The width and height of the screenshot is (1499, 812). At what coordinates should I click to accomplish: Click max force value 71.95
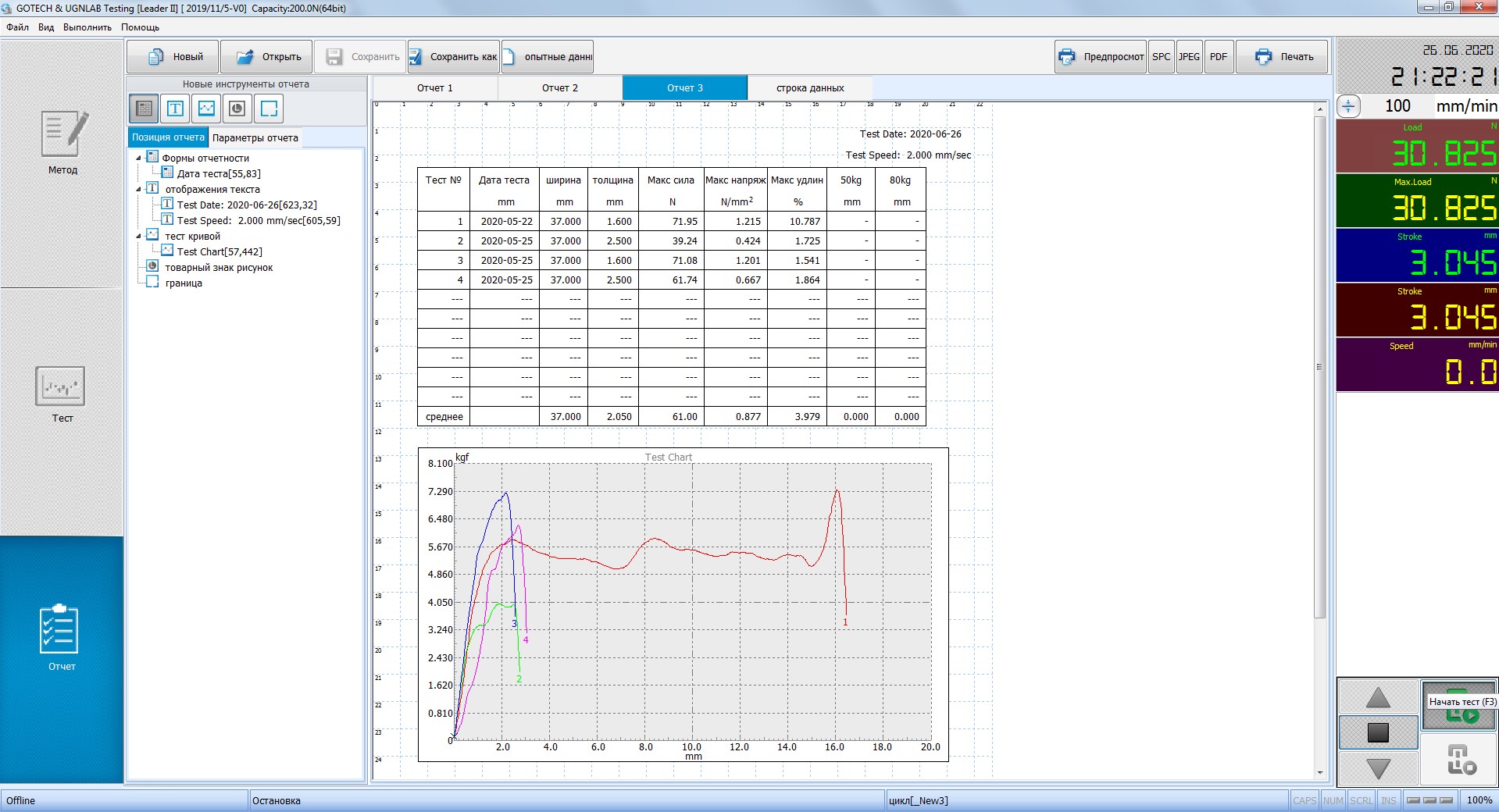685,222
